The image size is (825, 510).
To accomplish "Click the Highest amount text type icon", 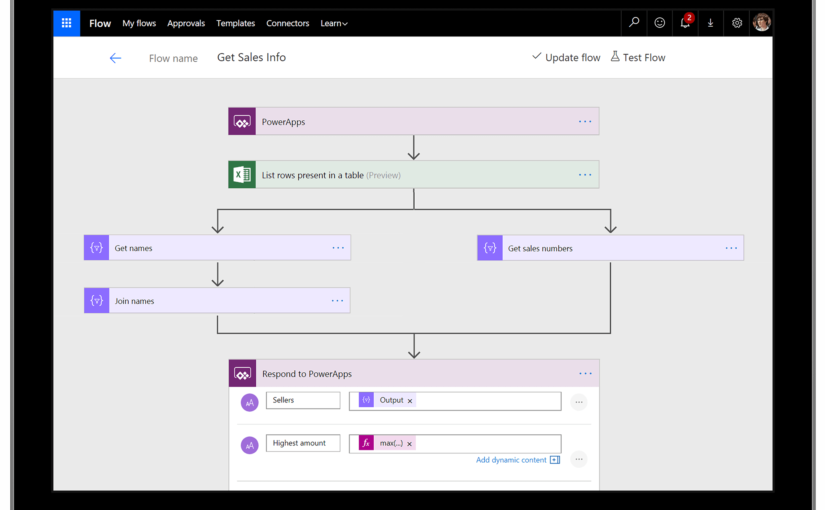I will pos(249,445).
